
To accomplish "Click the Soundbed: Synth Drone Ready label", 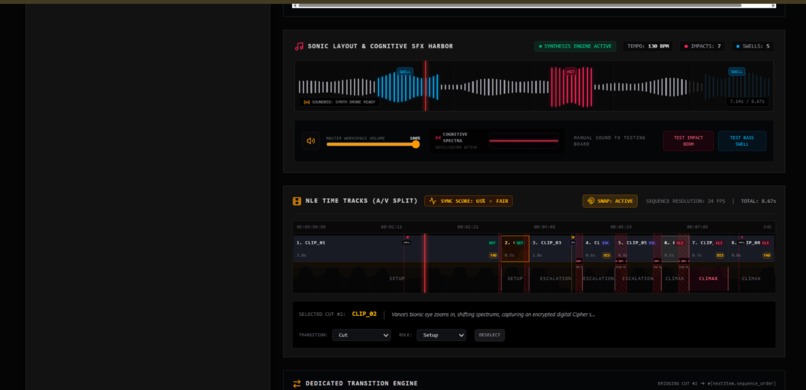I will [x=340, y=102].
